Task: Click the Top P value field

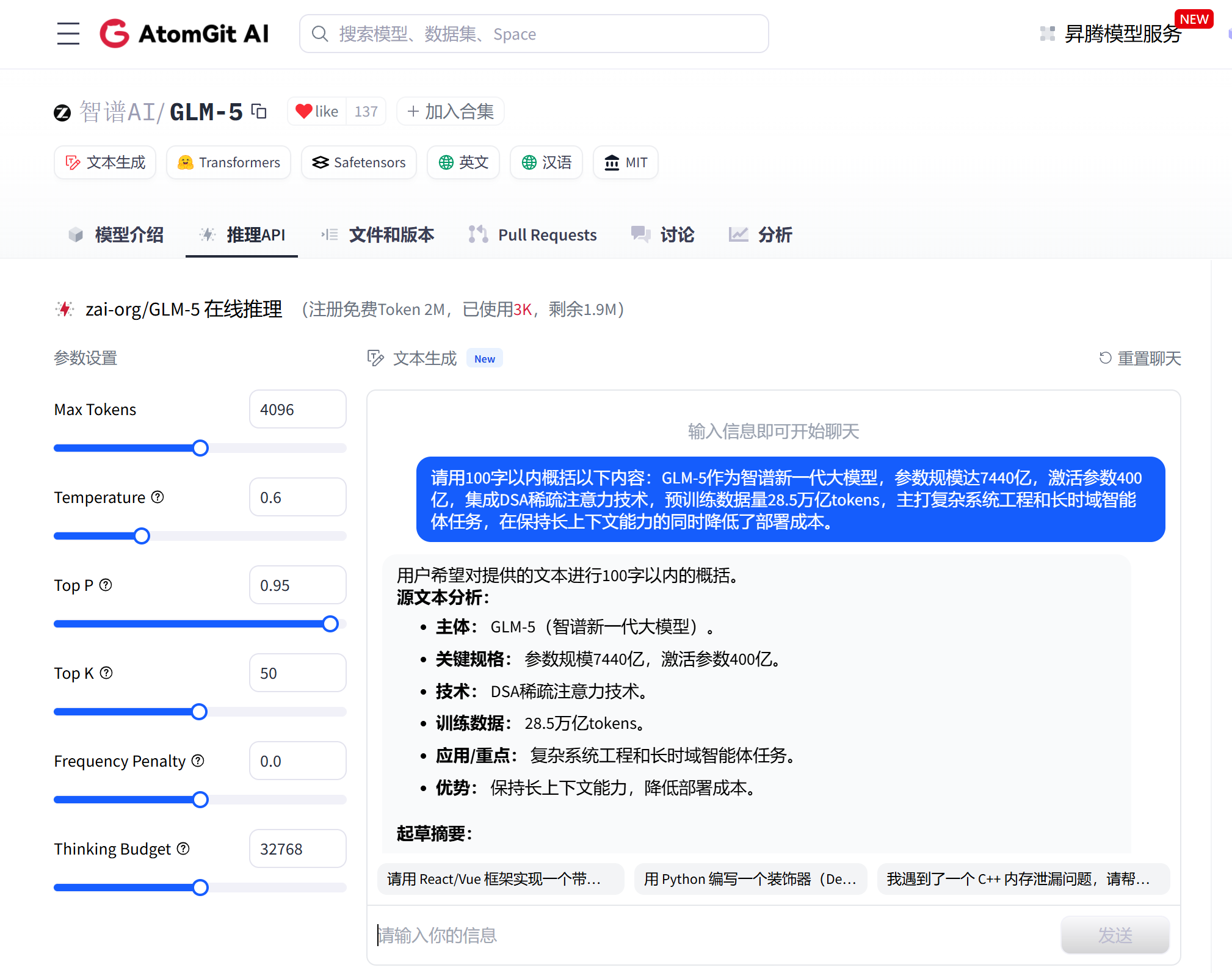Action: tap(298, 585)
